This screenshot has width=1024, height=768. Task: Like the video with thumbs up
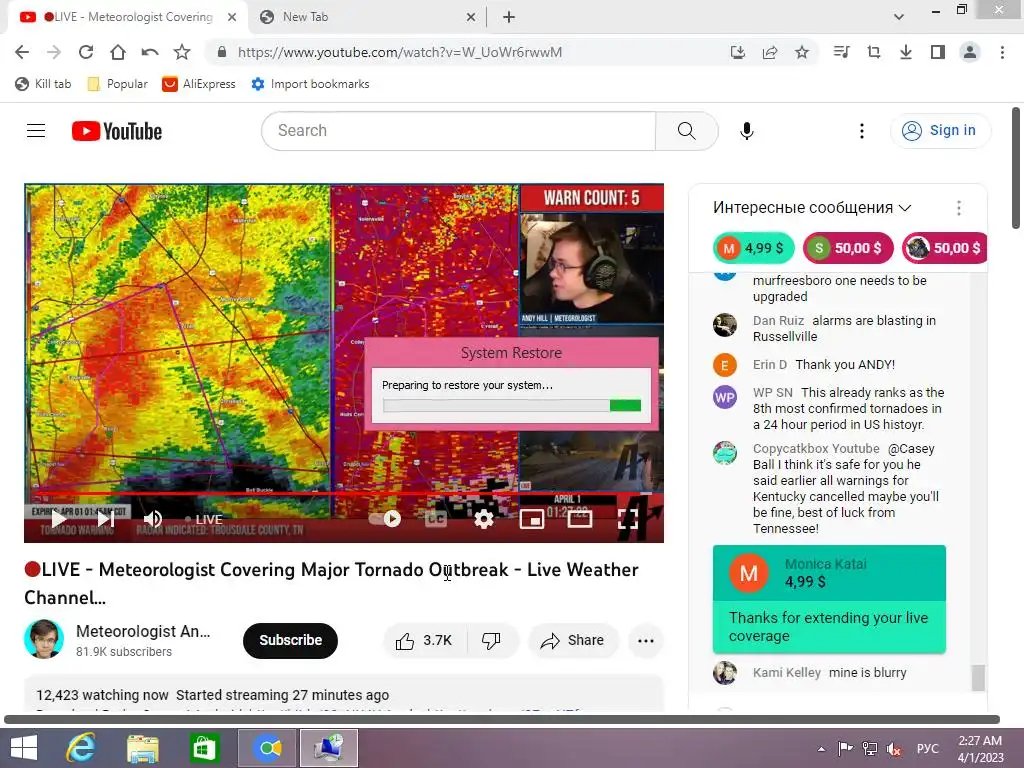click(x=424, y=641)
